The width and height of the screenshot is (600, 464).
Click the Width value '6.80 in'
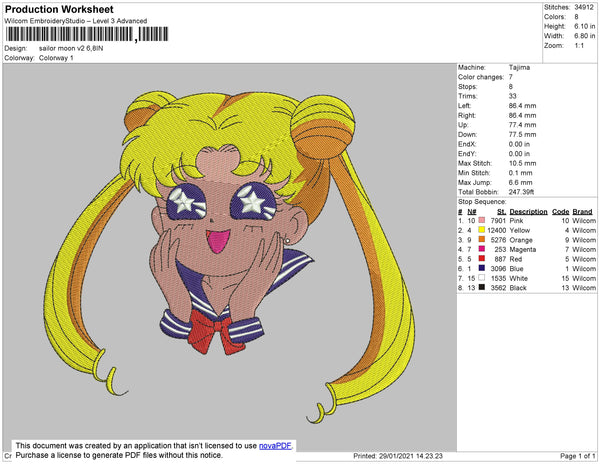[584, 36]
